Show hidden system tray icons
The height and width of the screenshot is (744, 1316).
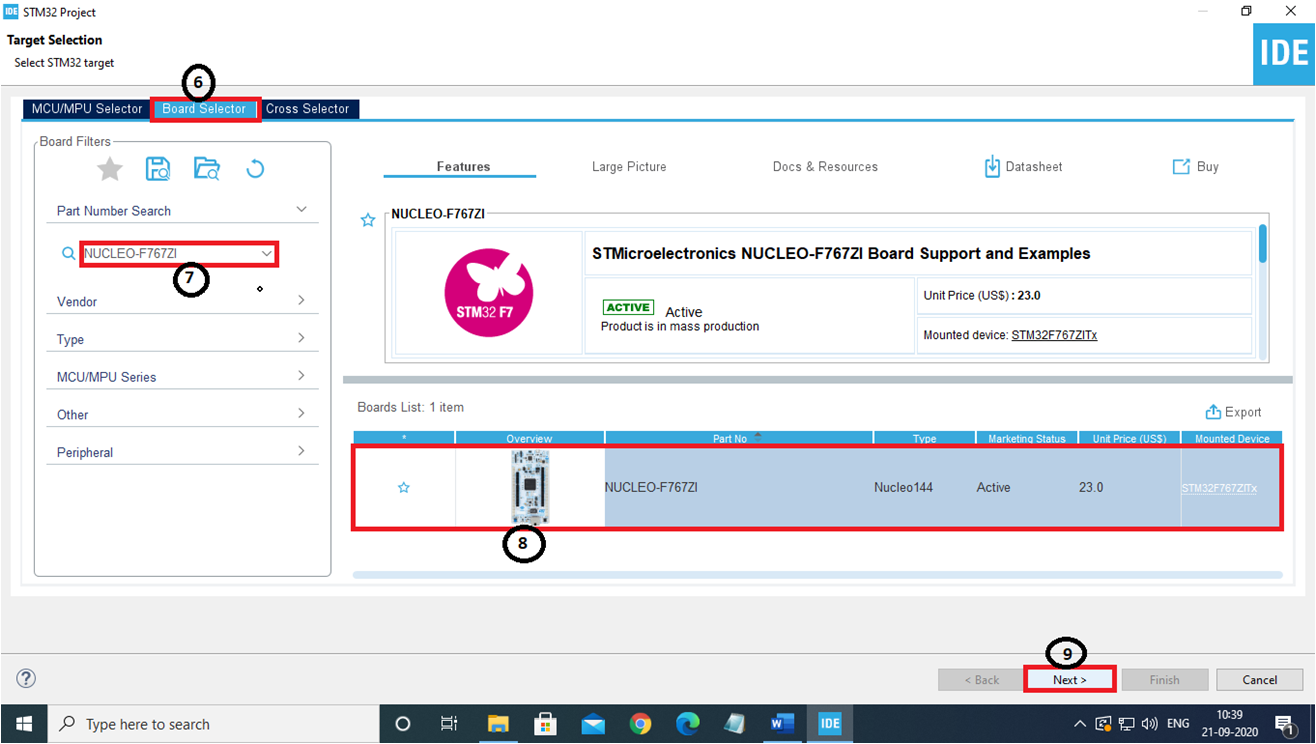click(x=1080, y=724)
